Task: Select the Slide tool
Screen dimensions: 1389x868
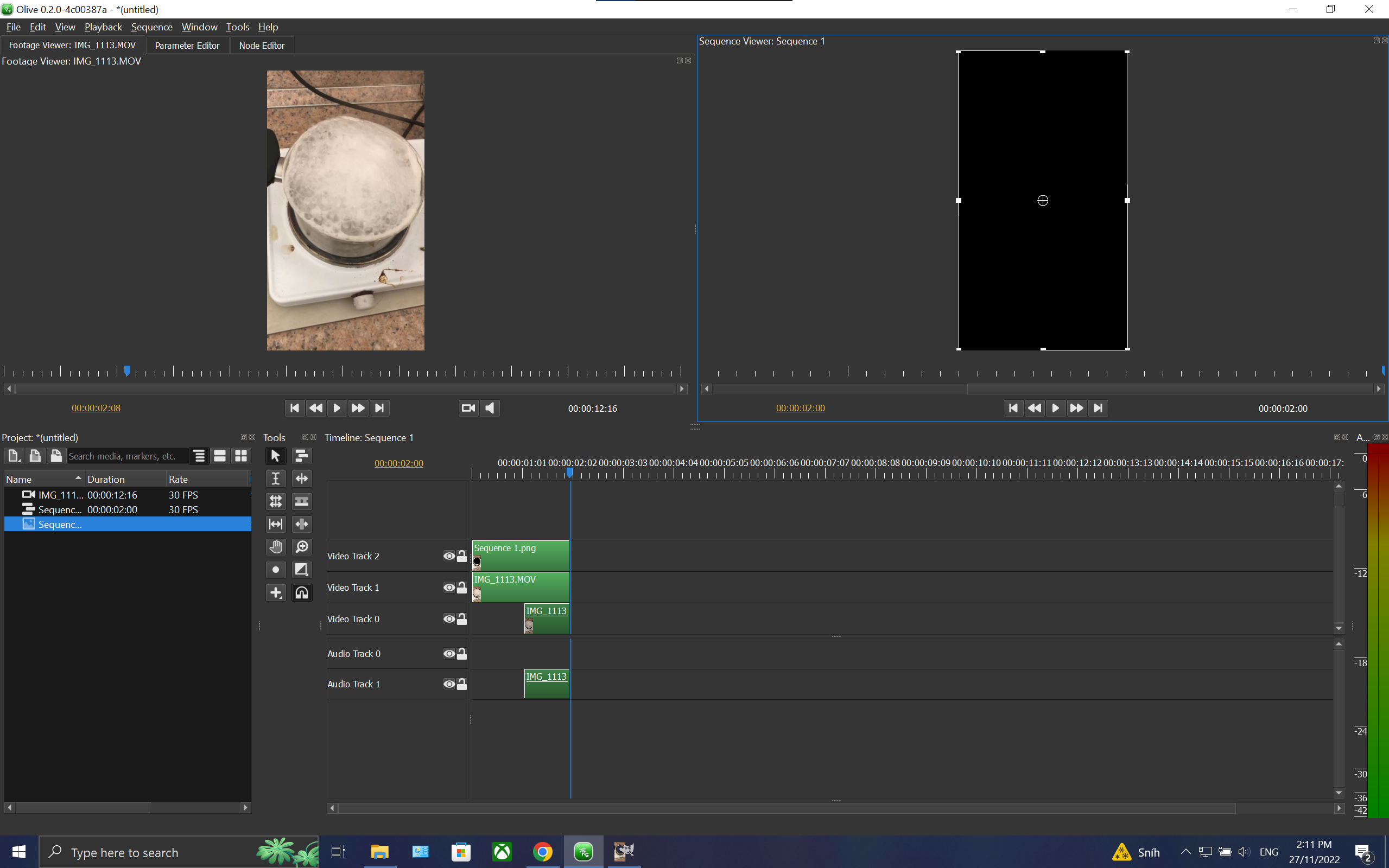Action: pyautogui.click(x=301, y=524)
